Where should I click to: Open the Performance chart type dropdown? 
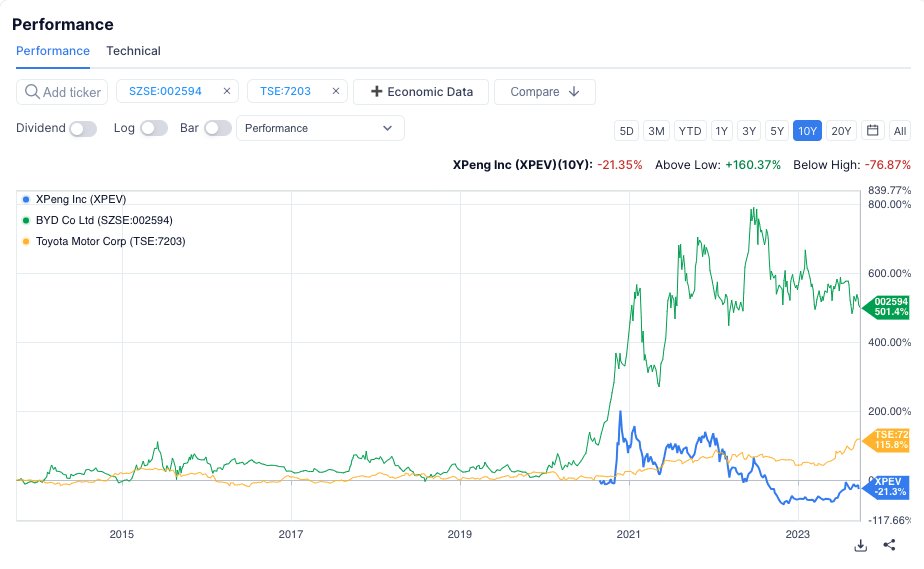(x=320, y=128)
